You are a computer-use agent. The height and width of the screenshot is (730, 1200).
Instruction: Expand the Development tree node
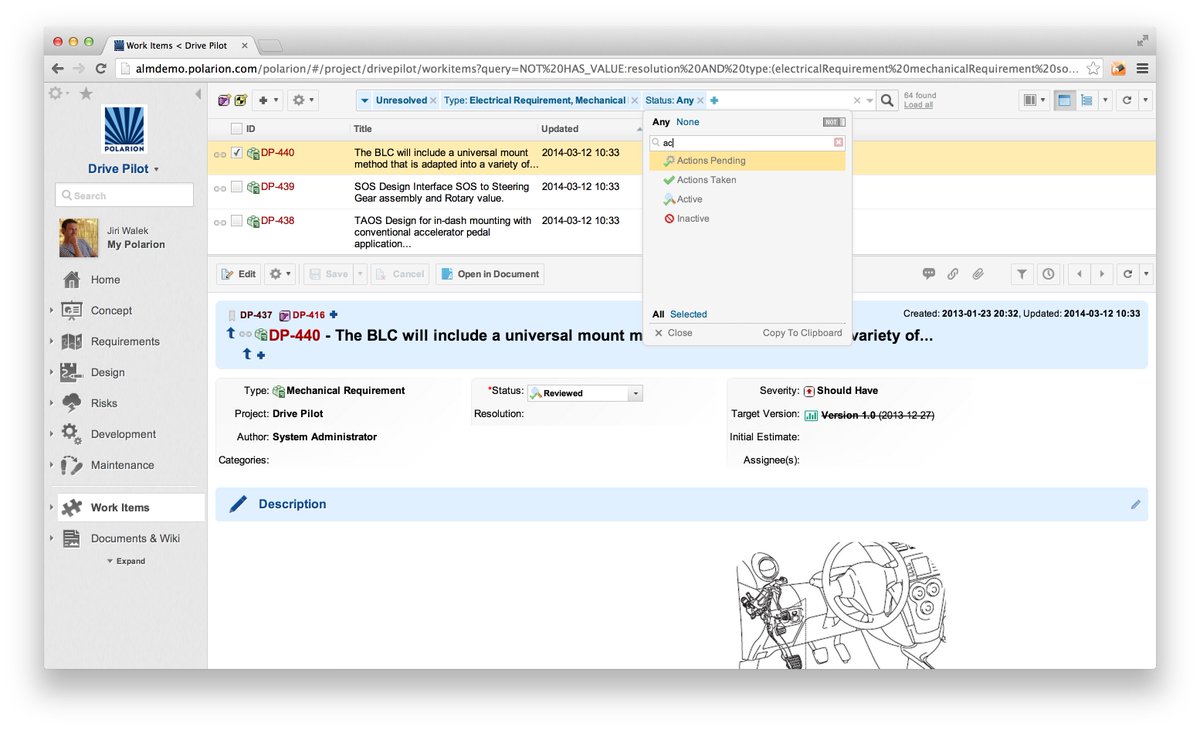pos(51,435)
